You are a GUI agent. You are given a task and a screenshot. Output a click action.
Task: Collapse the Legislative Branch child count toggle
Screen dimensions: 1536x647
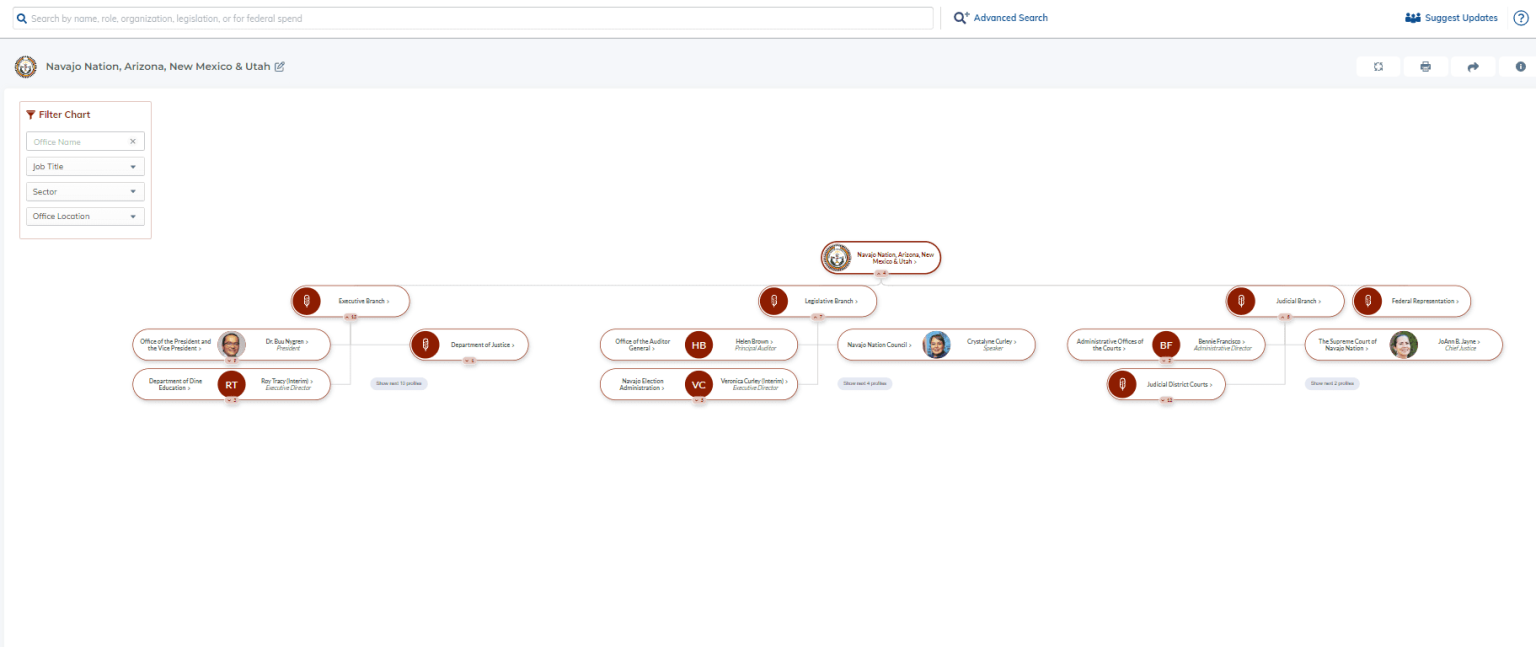(818, 317)
